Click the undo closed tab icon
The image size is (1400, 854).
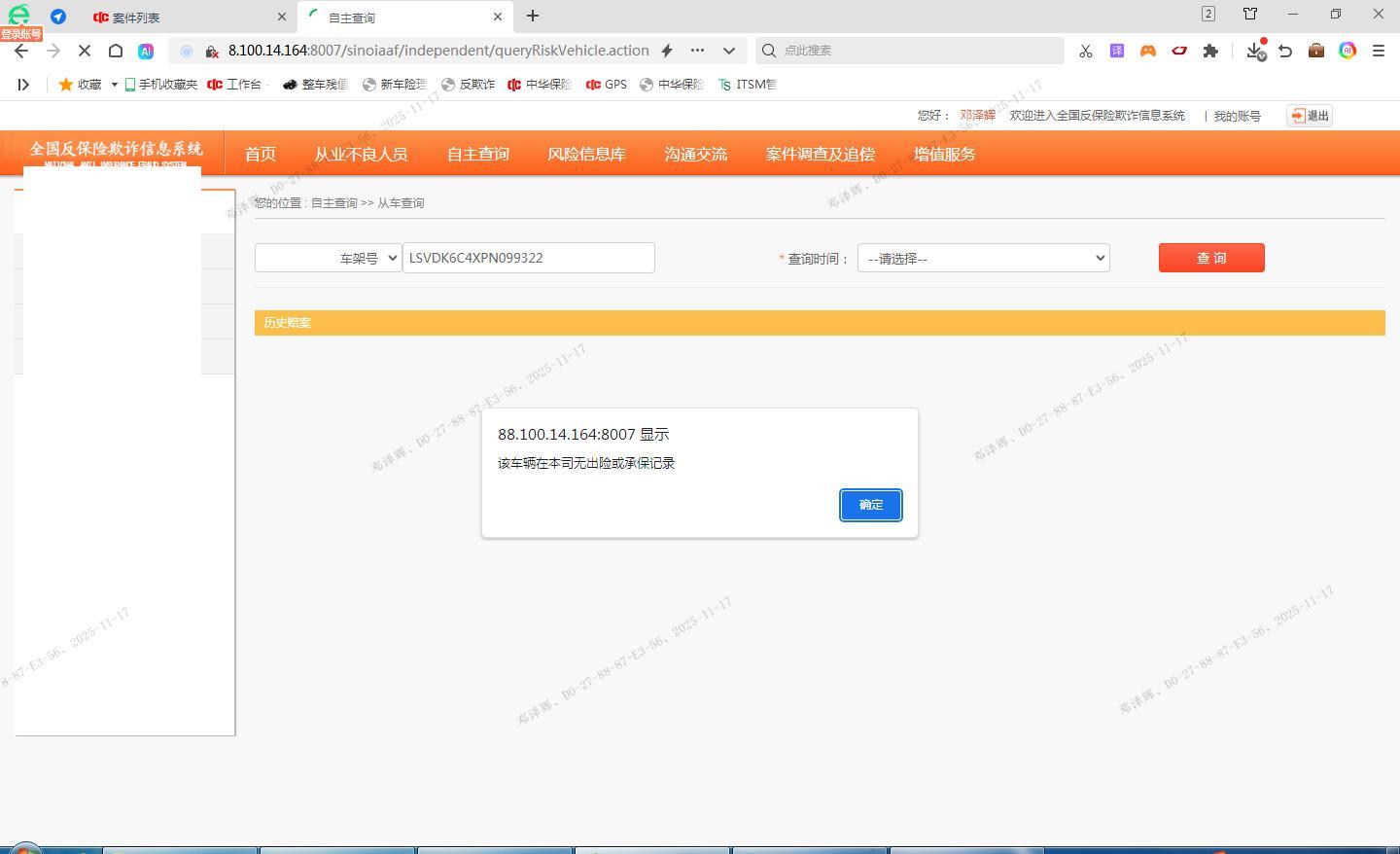tap(1285, 51)
